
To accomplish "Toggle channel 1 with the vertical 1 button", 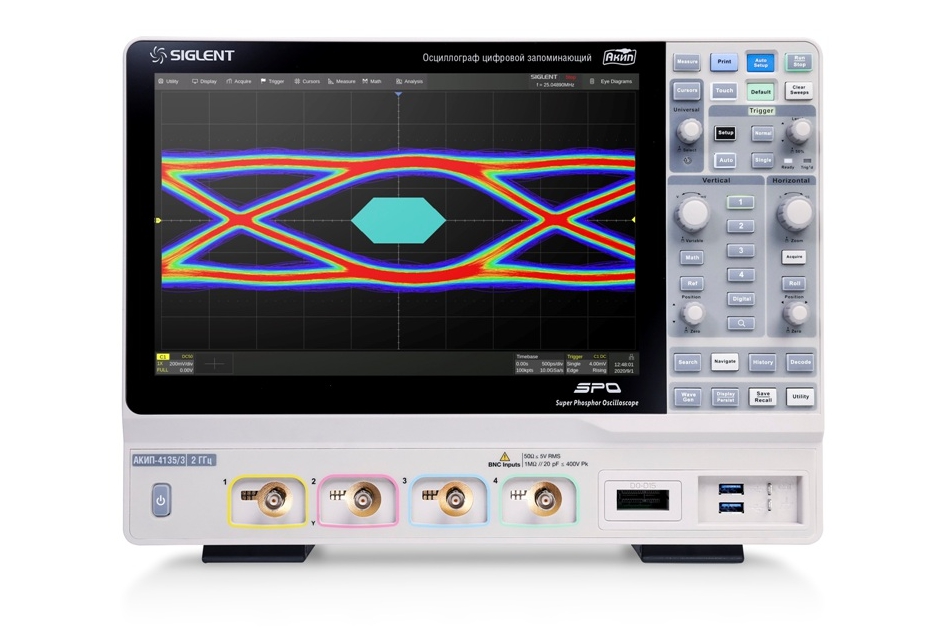I will click(x=740, y=202).
